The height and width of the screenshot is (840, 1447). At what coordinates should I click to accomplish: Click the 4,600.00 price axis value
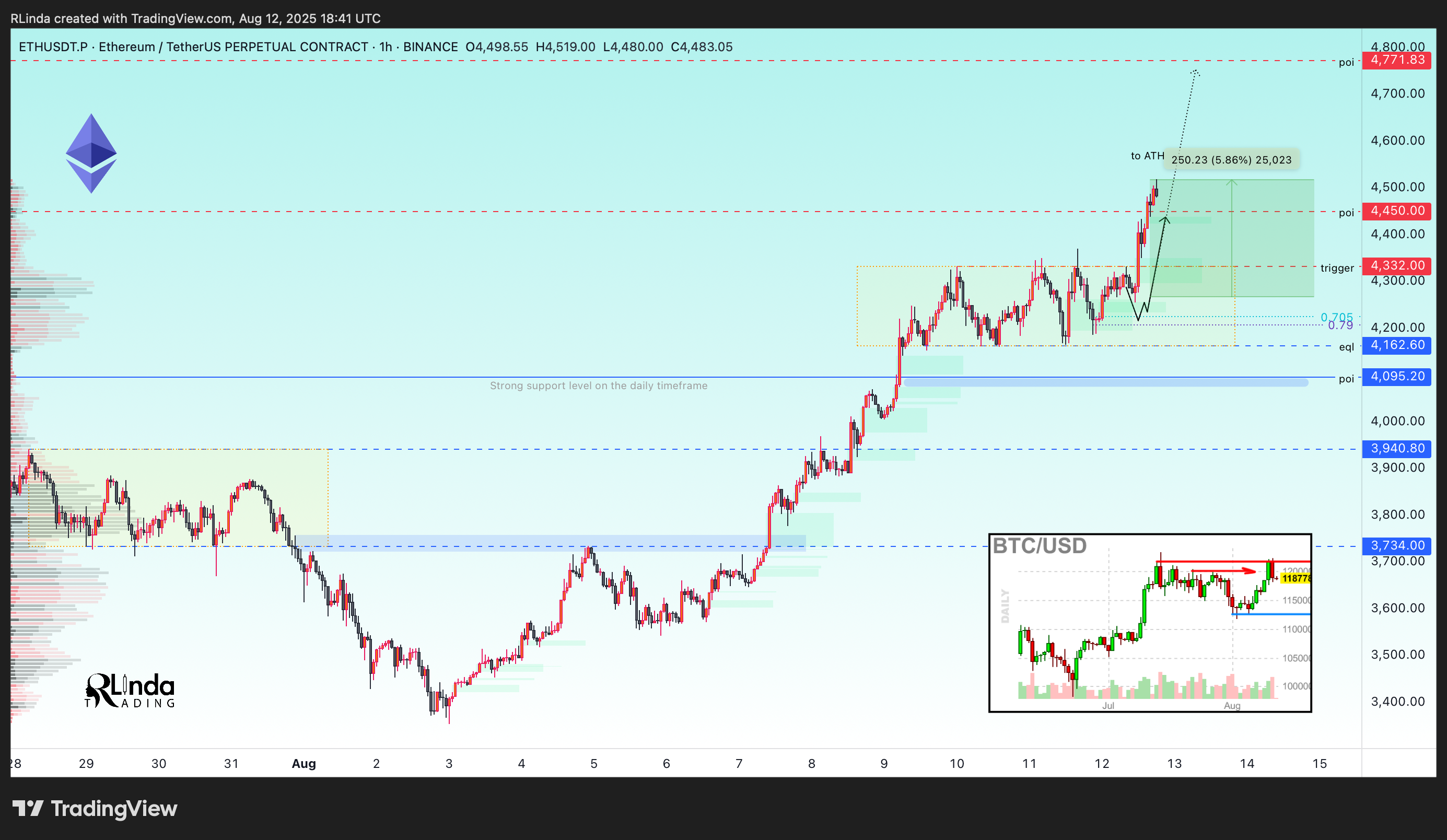(x=1397, y=140)
